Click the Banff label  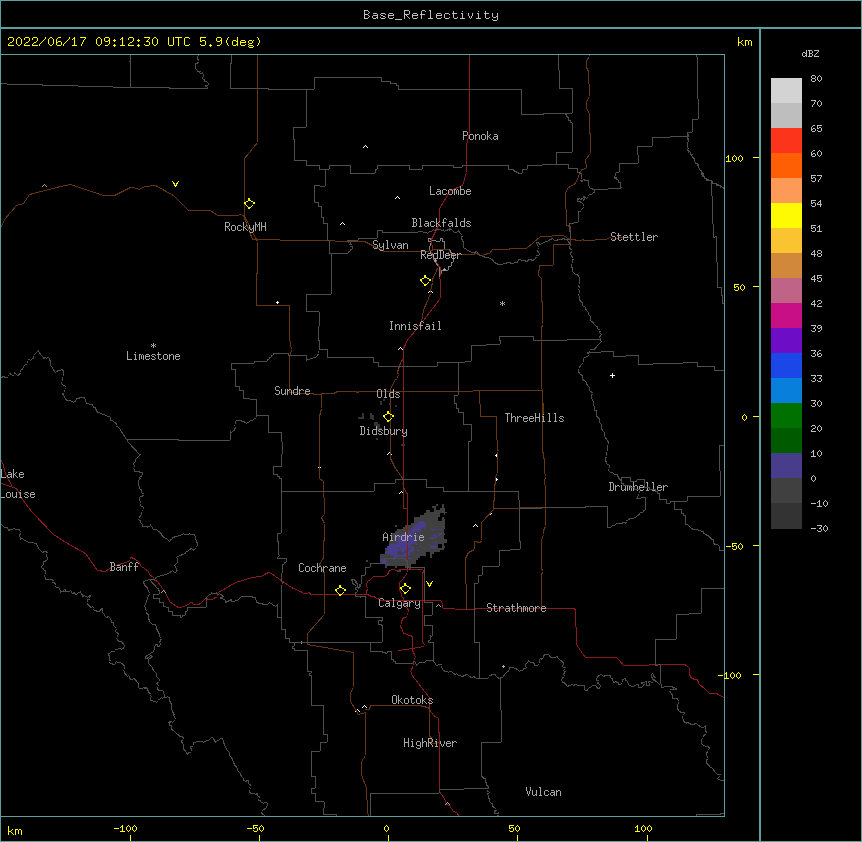point(124,567)
